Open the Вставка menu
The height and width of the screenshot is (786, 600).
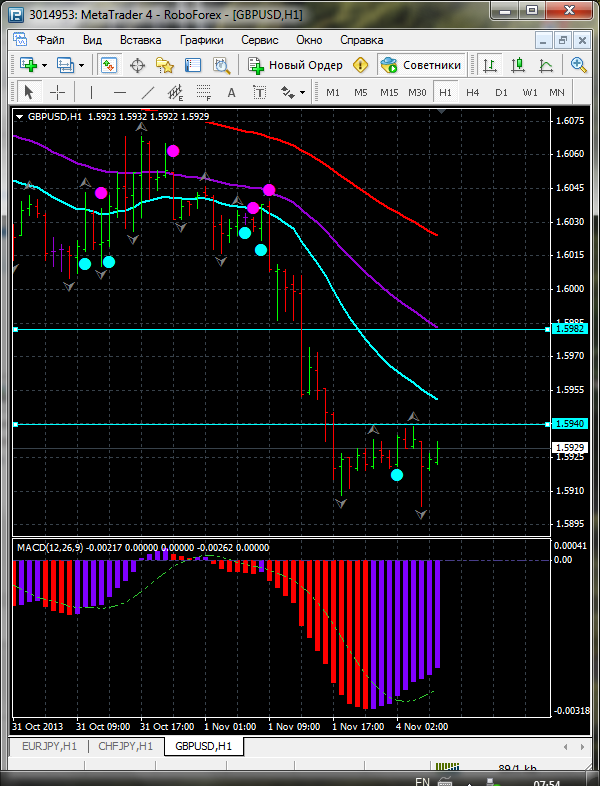pyautogui.click(x=140, y=40)
